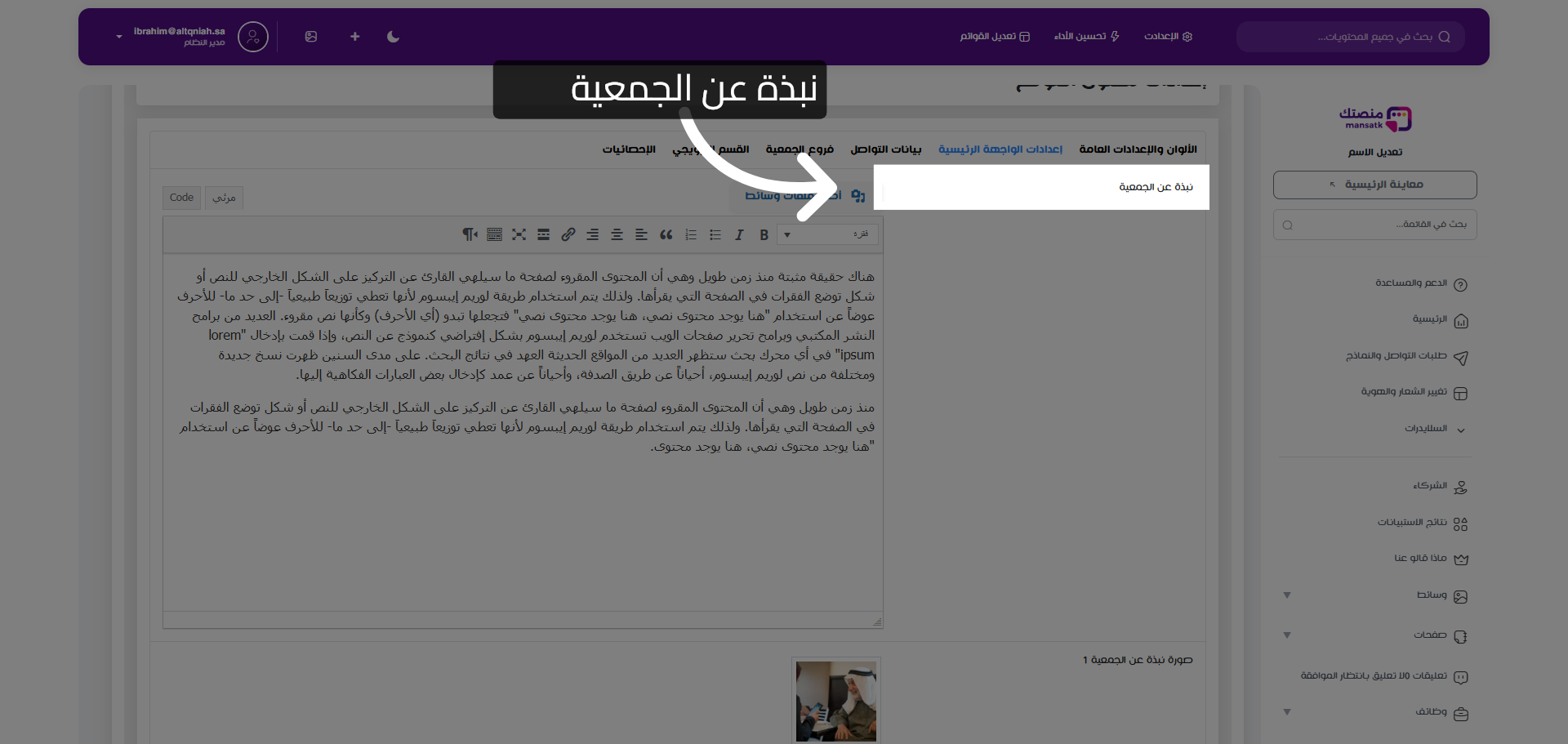Insert a hyperlink in the text editor

568,234
